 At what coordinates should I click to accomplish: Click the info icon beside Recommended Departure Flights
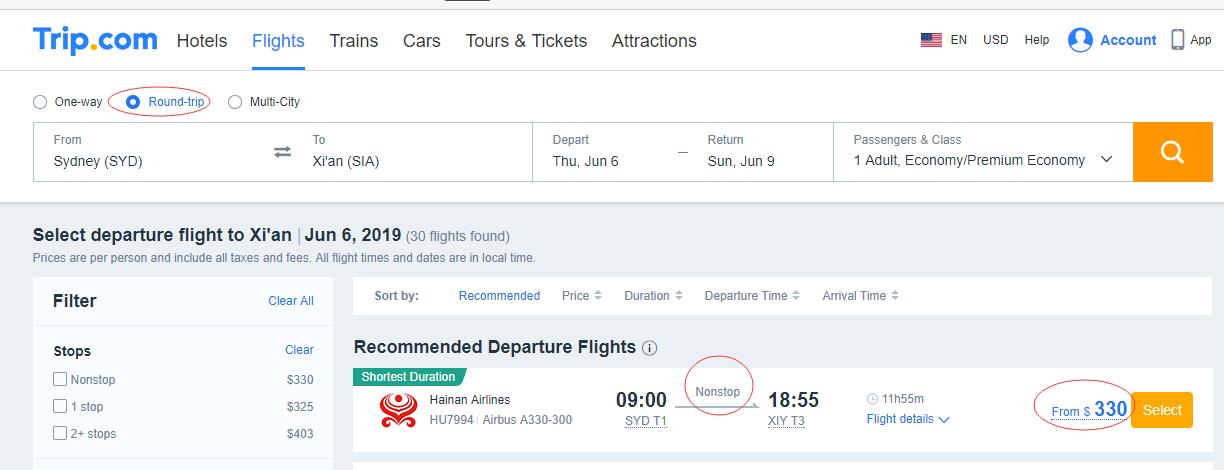649,348
